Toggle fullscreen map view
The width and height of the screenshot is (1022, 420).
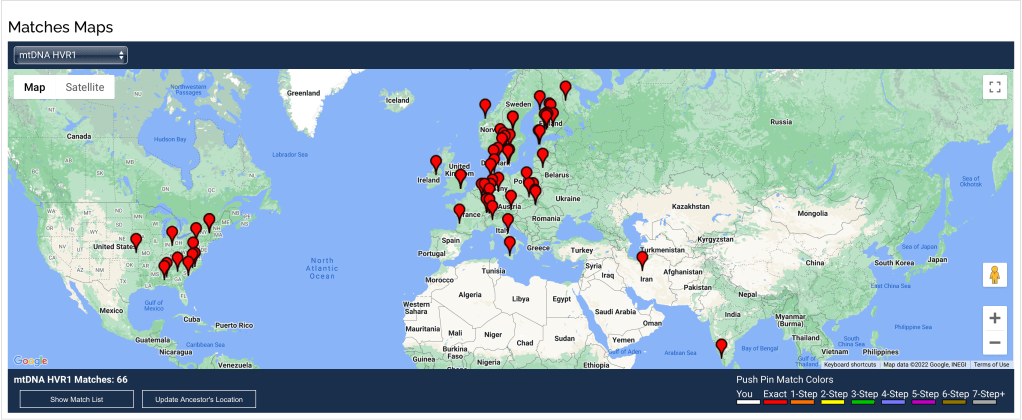[x=994, y=86]
